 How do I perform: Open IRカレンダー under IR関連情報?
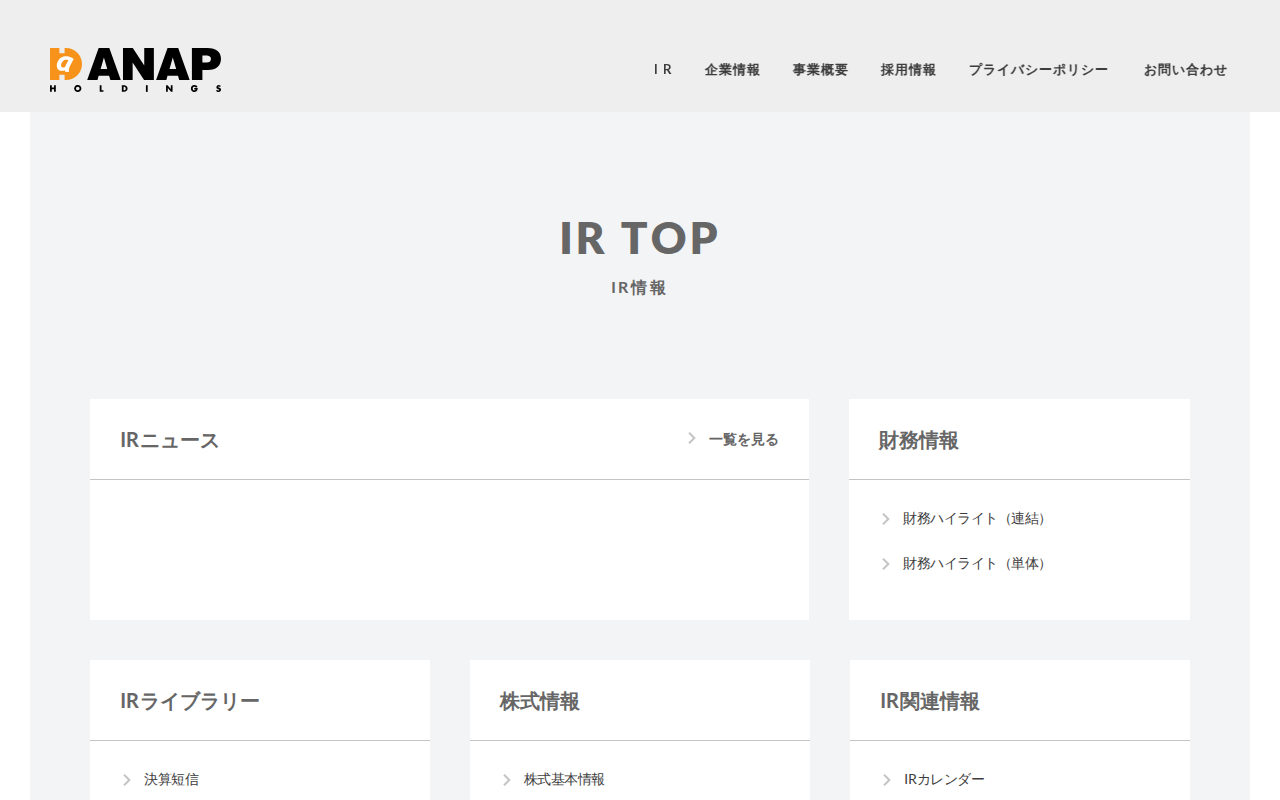tap(944, 780)
